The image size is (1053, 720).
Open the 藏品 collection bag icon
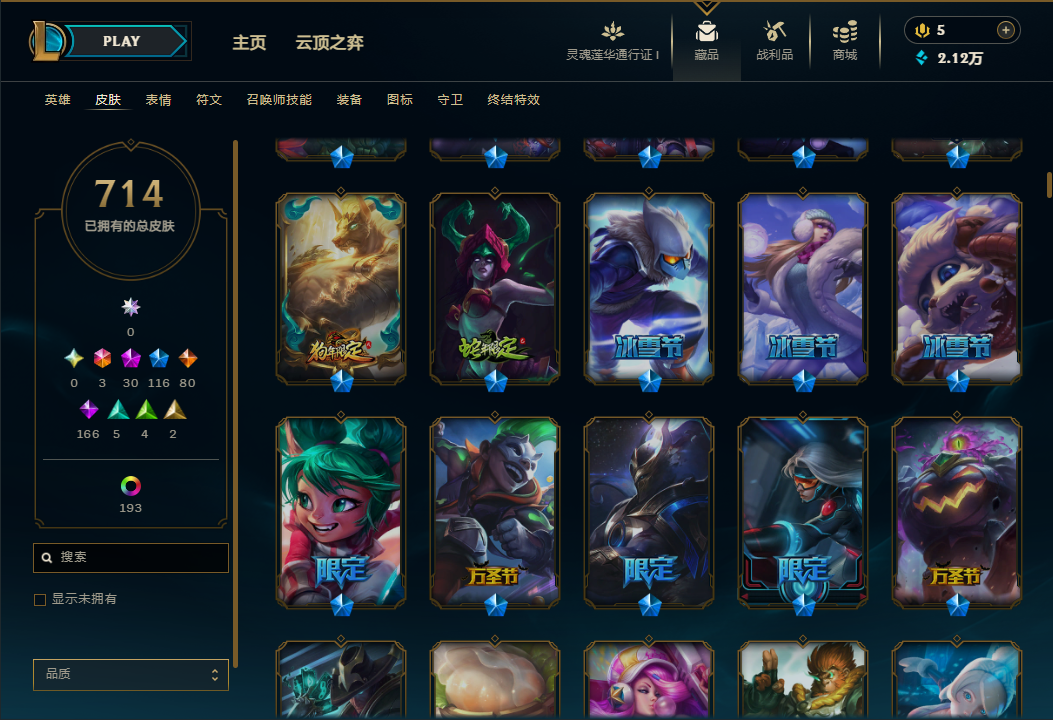pos(706,32)
